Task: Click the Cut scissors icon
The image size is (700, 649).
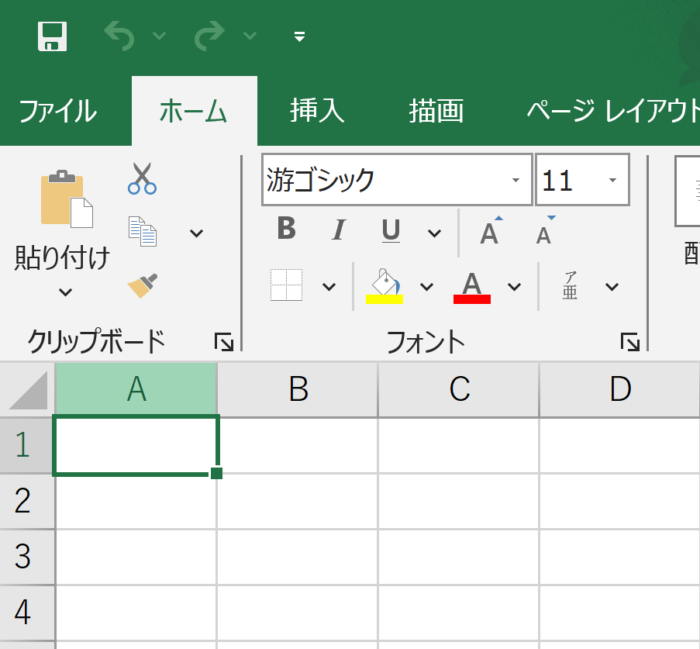Action: (142, 178)
